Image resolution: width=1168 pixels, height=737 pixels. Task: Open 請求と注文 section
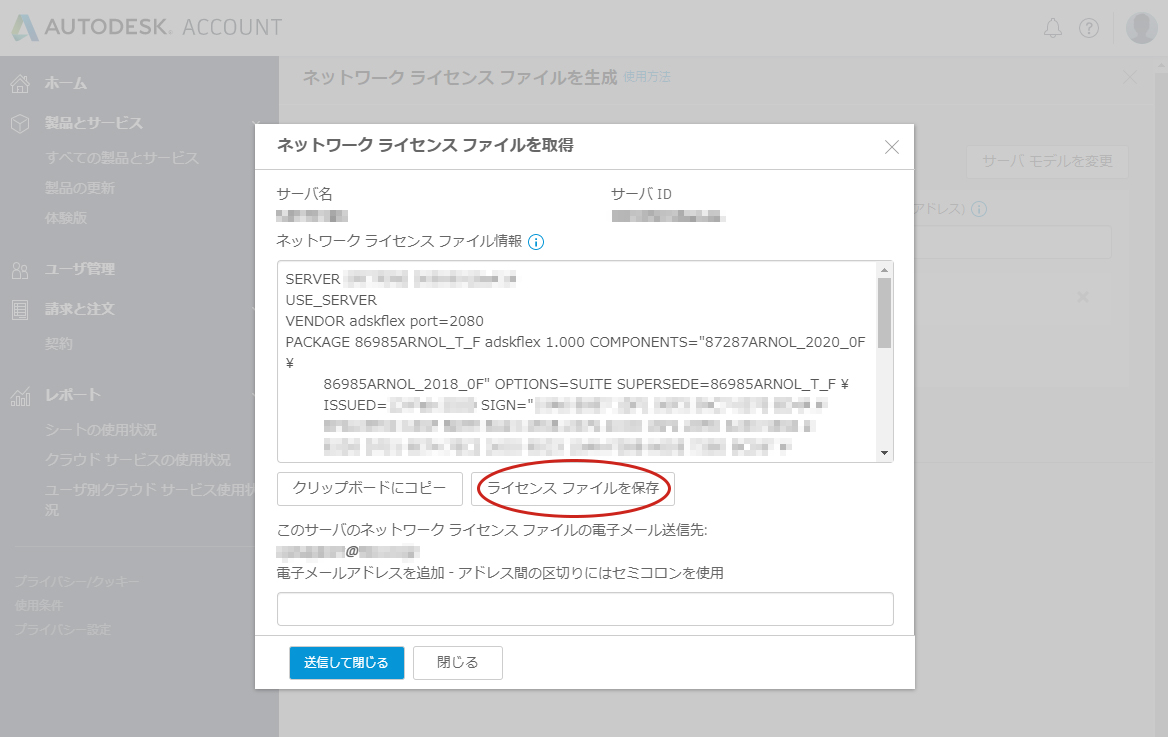pos(80,309)
